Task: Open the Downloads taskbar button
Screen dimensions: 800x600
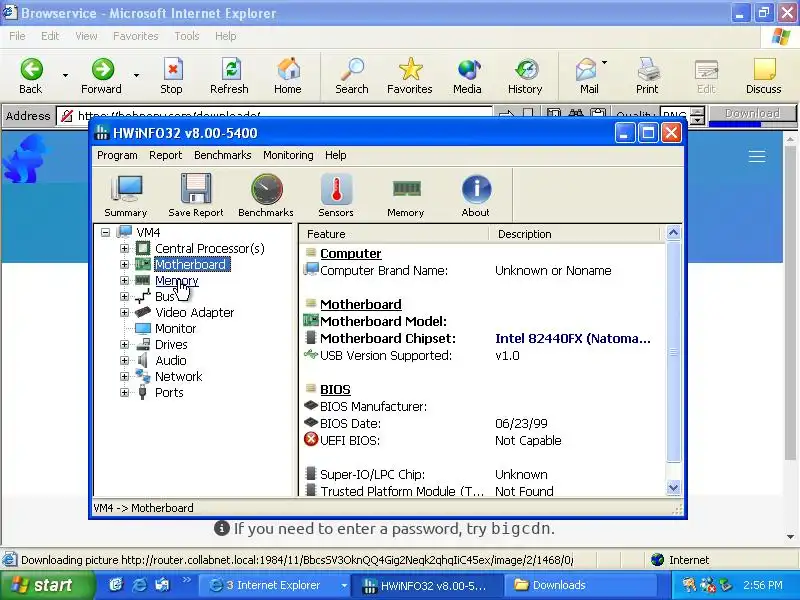Action: pyautogui.click(x=581, y=585)
